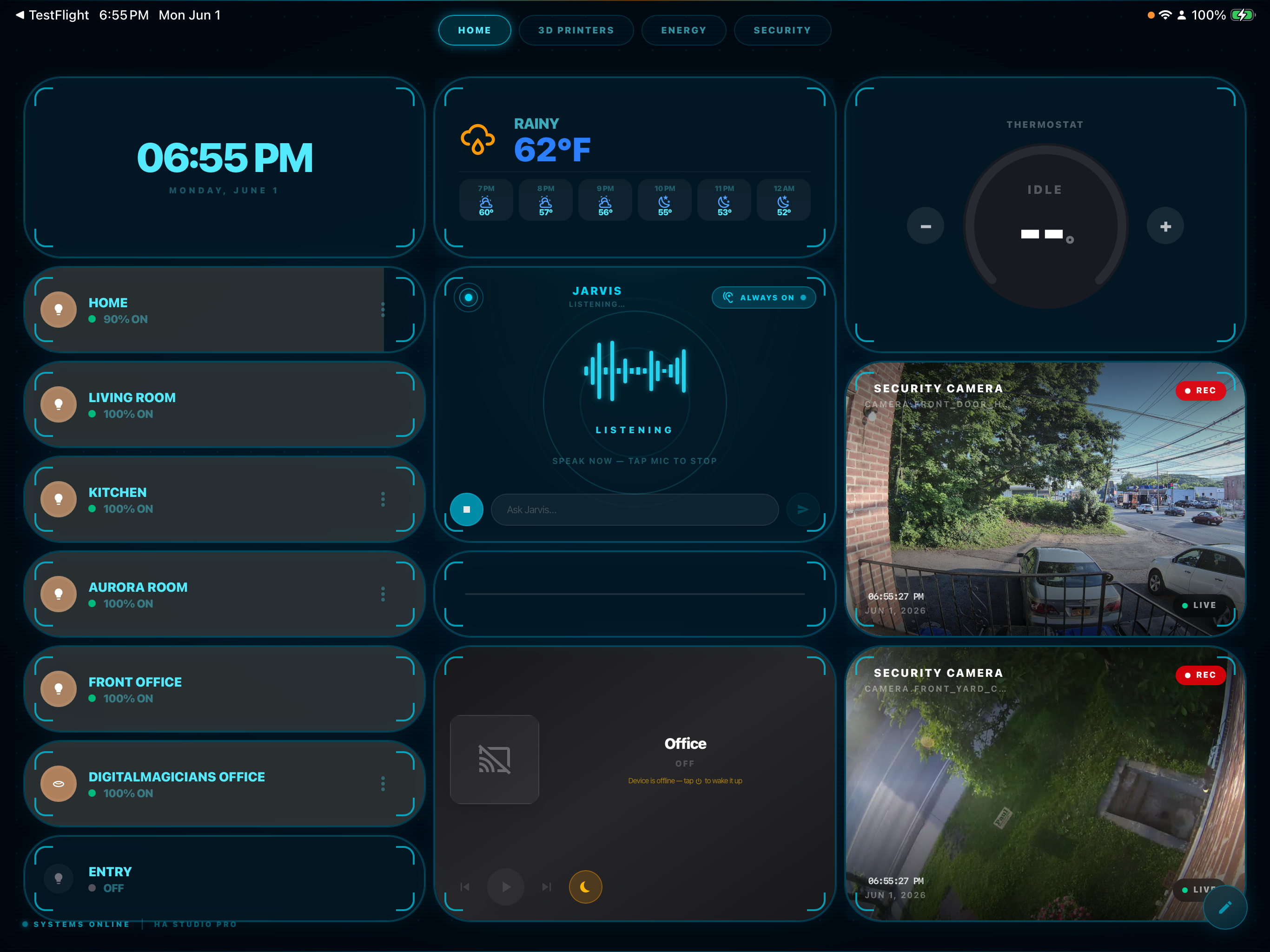Image resolution: width=1270 pixels, height=952 pixels.
Task: Open Aurora Room three-dot menu
Action: [x=383, y=594]
